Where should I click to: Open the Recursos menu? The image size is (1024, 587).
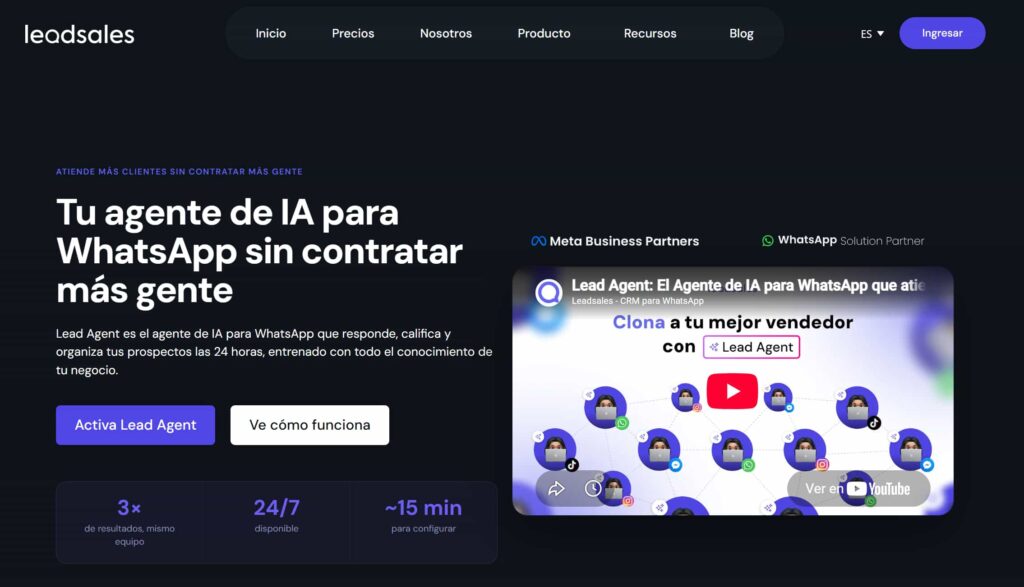tap(650, 33)
